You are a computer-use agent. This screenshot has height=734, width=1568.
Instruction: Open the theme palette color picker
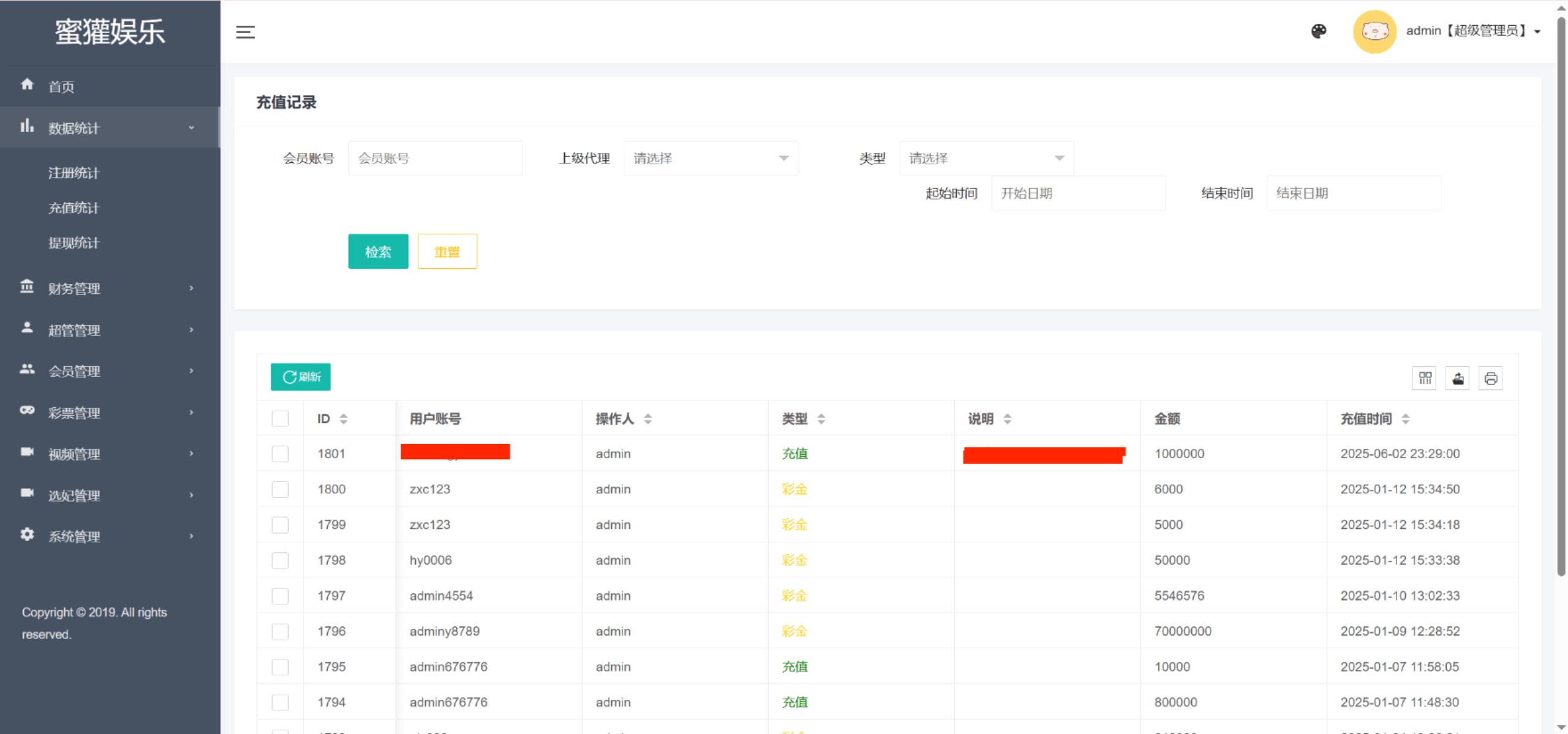click(1319, 31)
